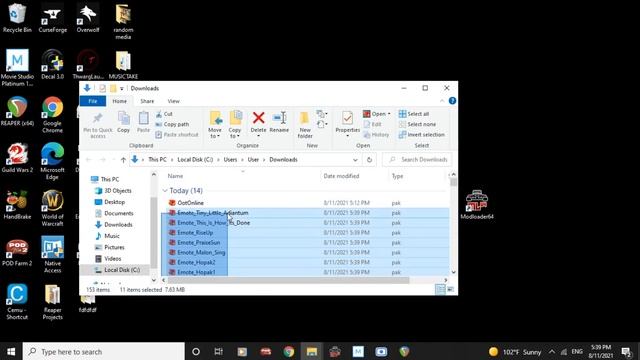Select Pictures in navigation pane
This screenshot has width=640, height=360.
click(109, 247)
